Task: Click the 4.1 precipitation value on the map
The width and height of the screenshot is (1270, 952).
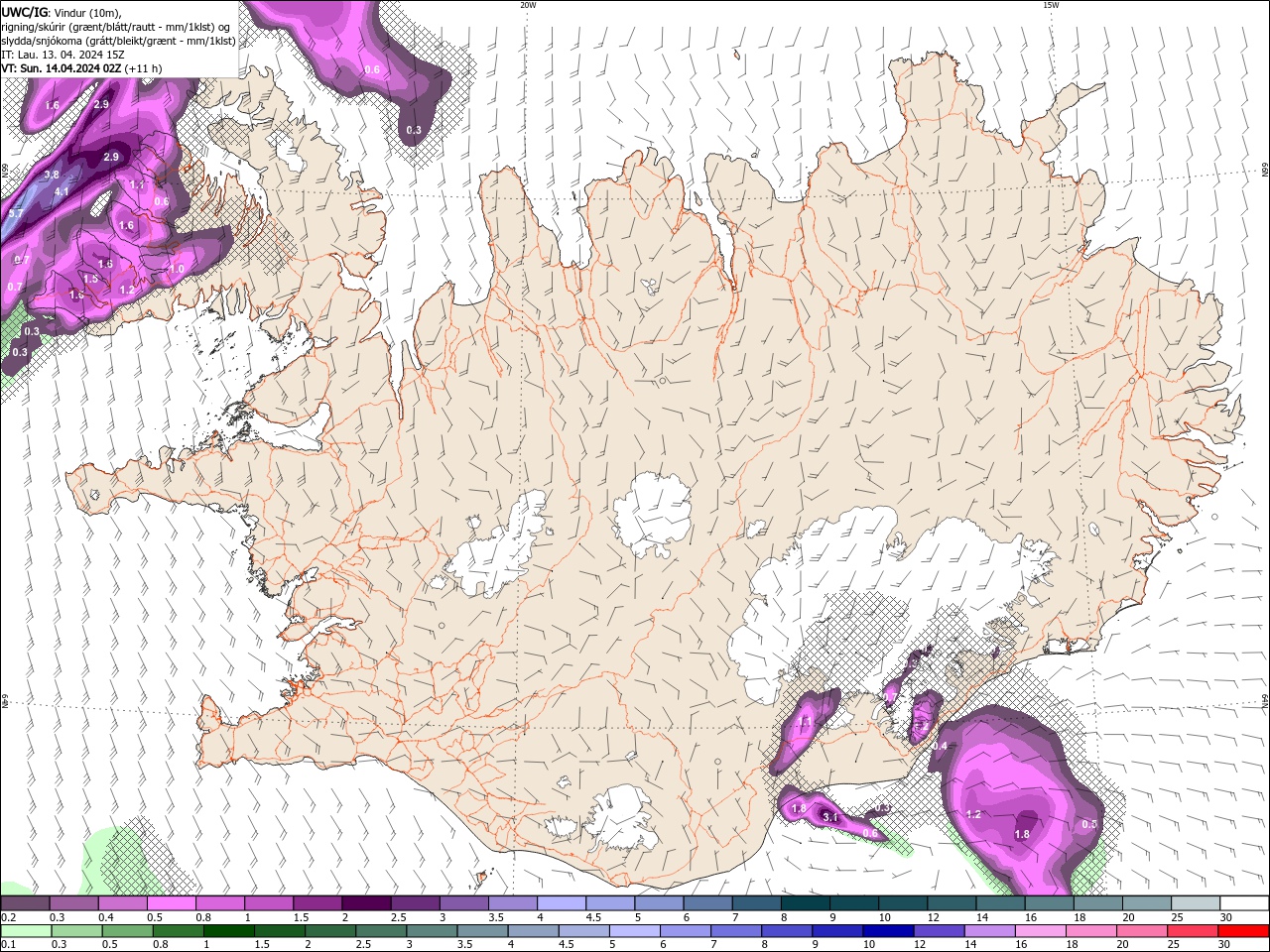Action: pyautogui.click(x=61, y=192)
